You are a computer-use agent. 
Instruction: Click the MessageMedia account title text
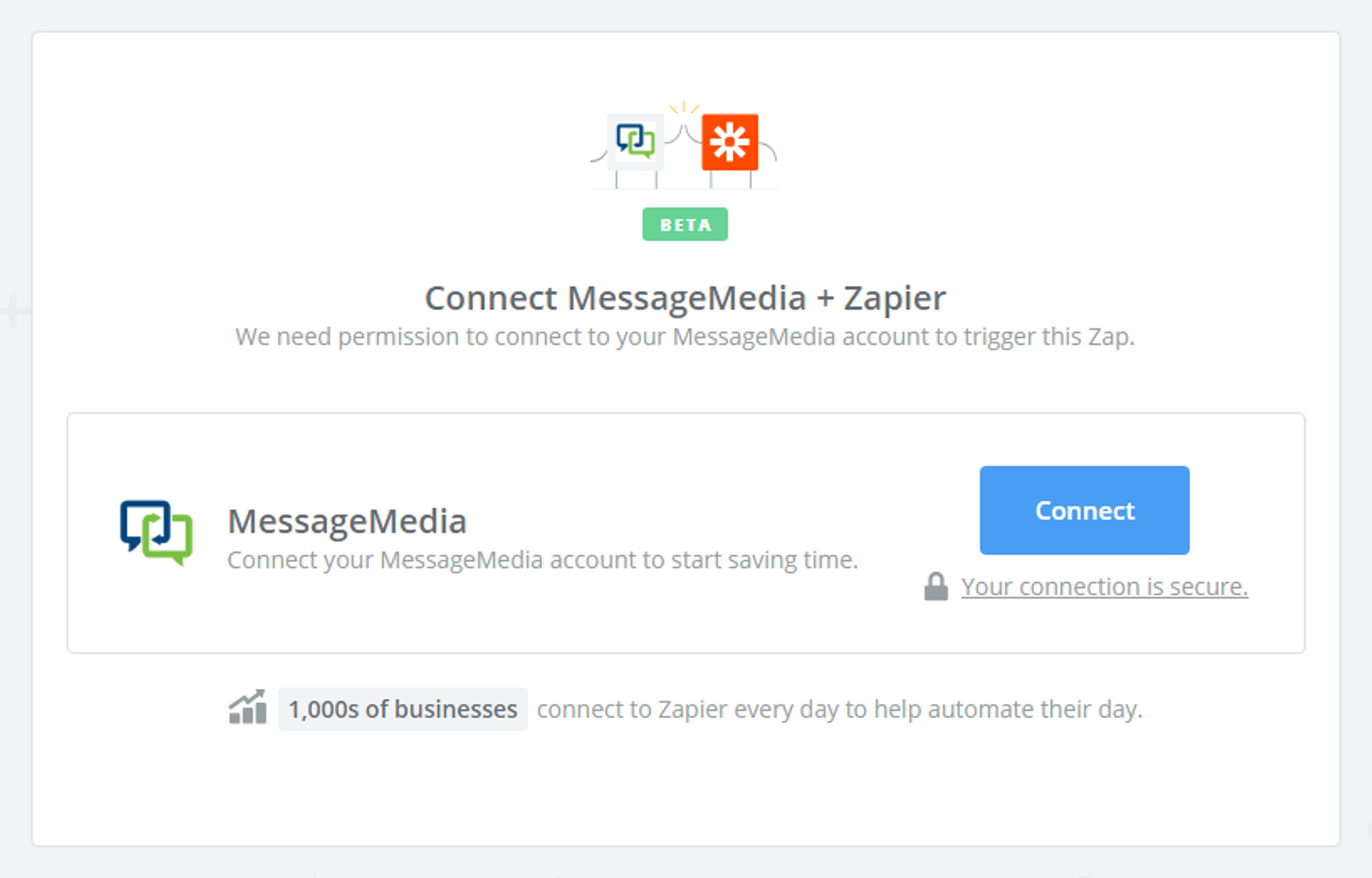pos(346,521)
